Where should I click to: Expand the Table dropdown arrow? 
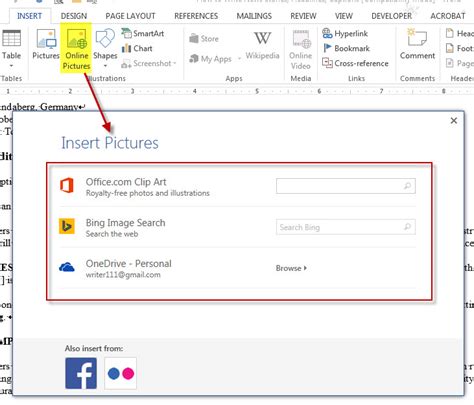pyautogui.click(x=11, y=66)
